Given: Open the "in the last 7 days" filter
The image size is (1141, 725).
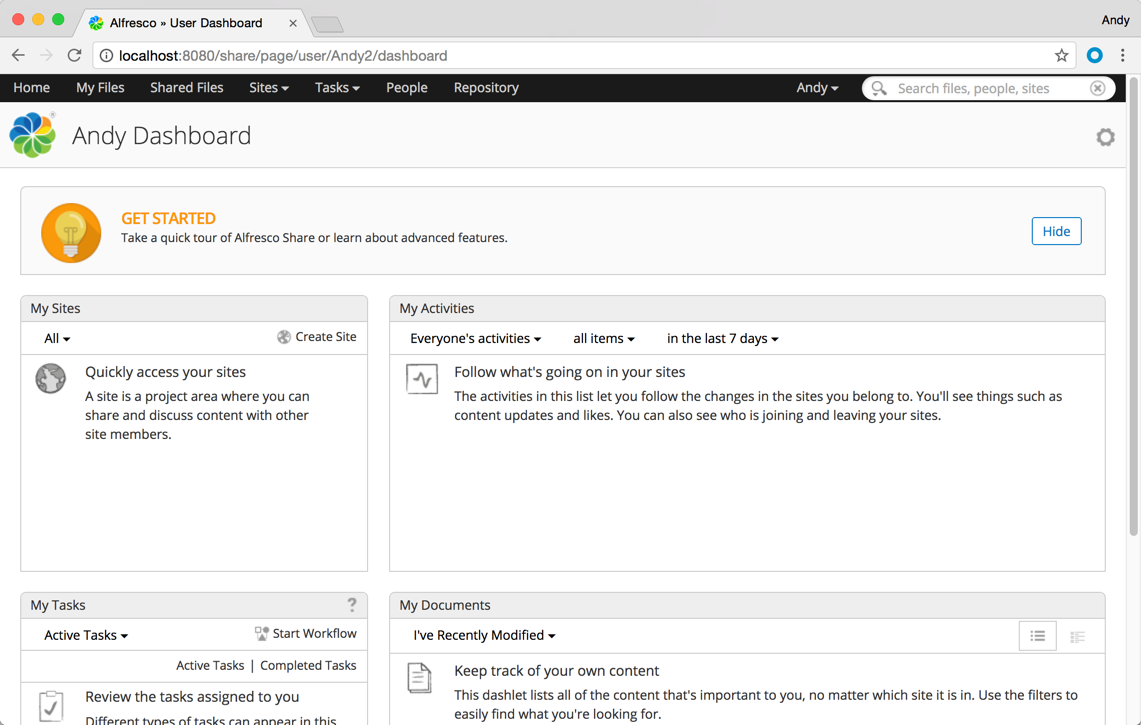Looking at the screenshot, I should 722,338.
